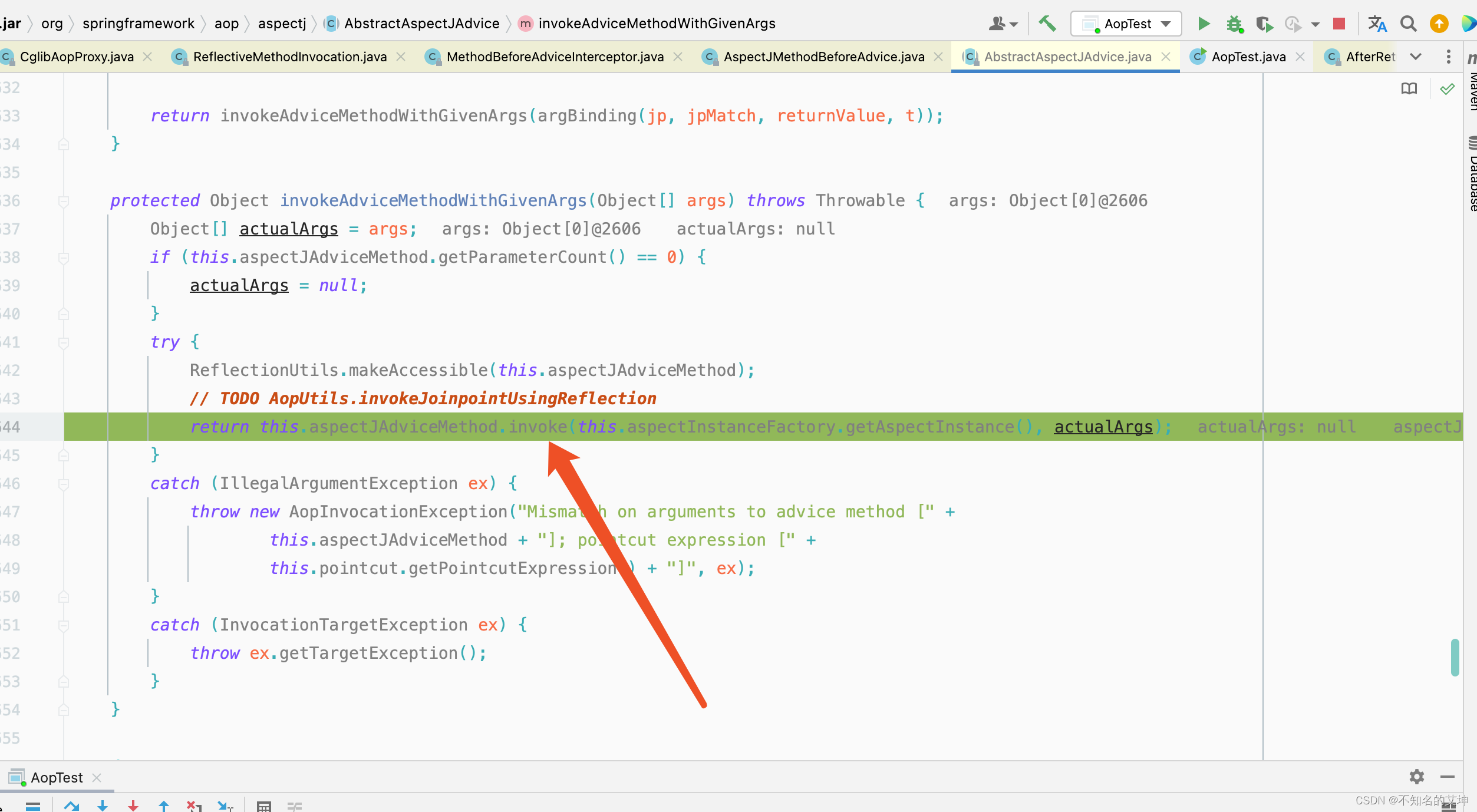This screenshot has width=1477, height=812.
Task: Hide the Debug tool window
Action: [1448, 777]
